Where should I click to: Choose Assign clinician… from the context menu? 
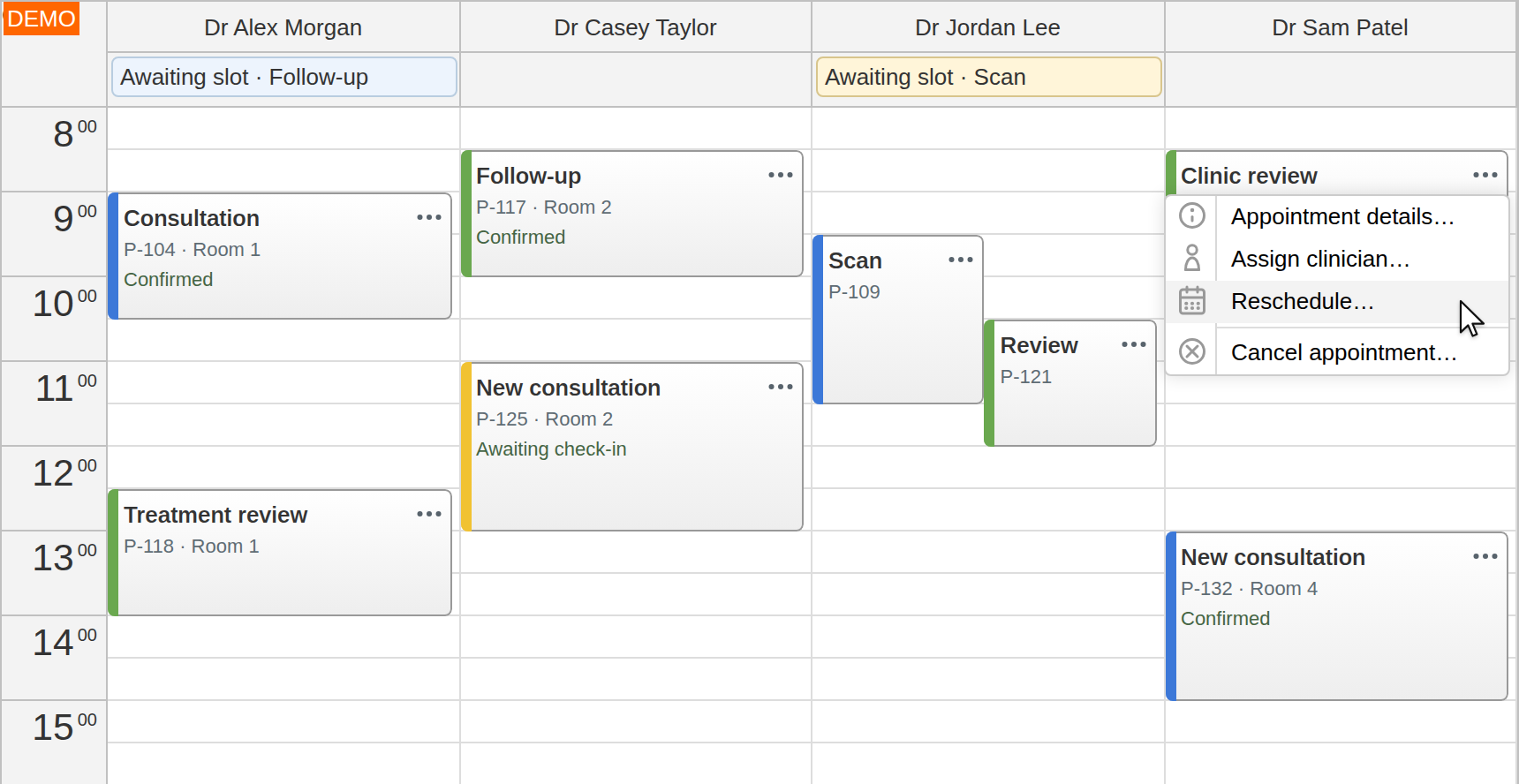click(1337, 259)
